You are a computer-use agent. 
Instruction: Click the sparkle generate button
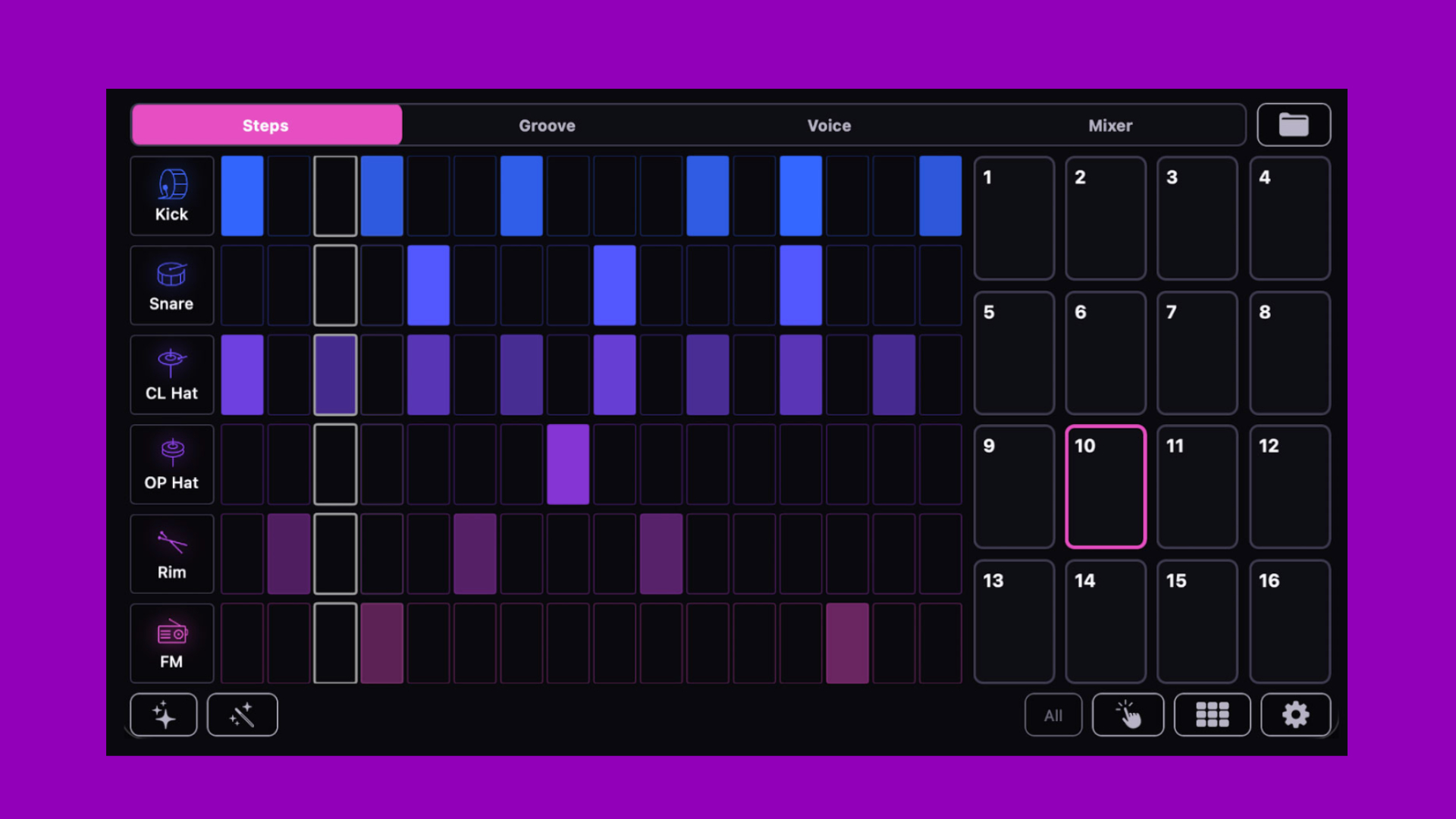[x=164, y=714]
